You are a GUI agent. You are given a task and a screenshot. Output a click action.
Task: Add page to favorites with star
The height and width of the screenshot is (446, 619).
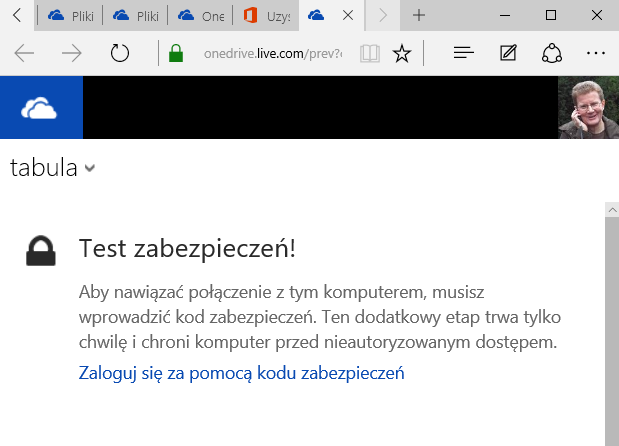tap(402, 53)
